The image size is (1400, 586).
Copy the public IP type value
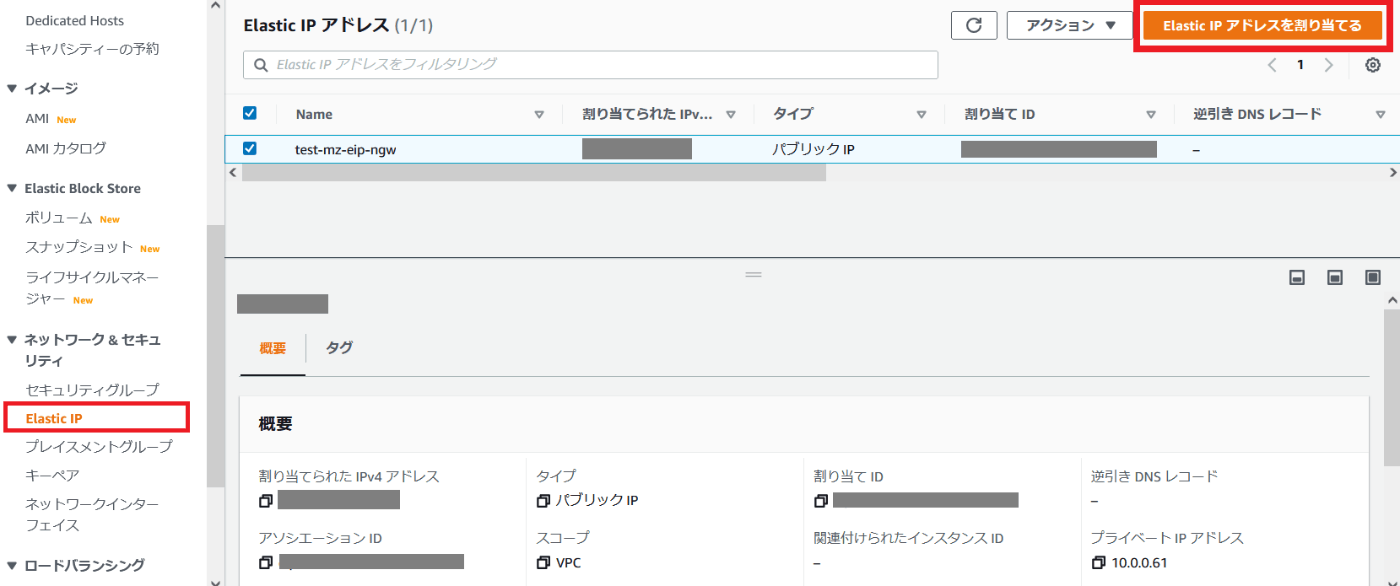(x=543, y=500)
